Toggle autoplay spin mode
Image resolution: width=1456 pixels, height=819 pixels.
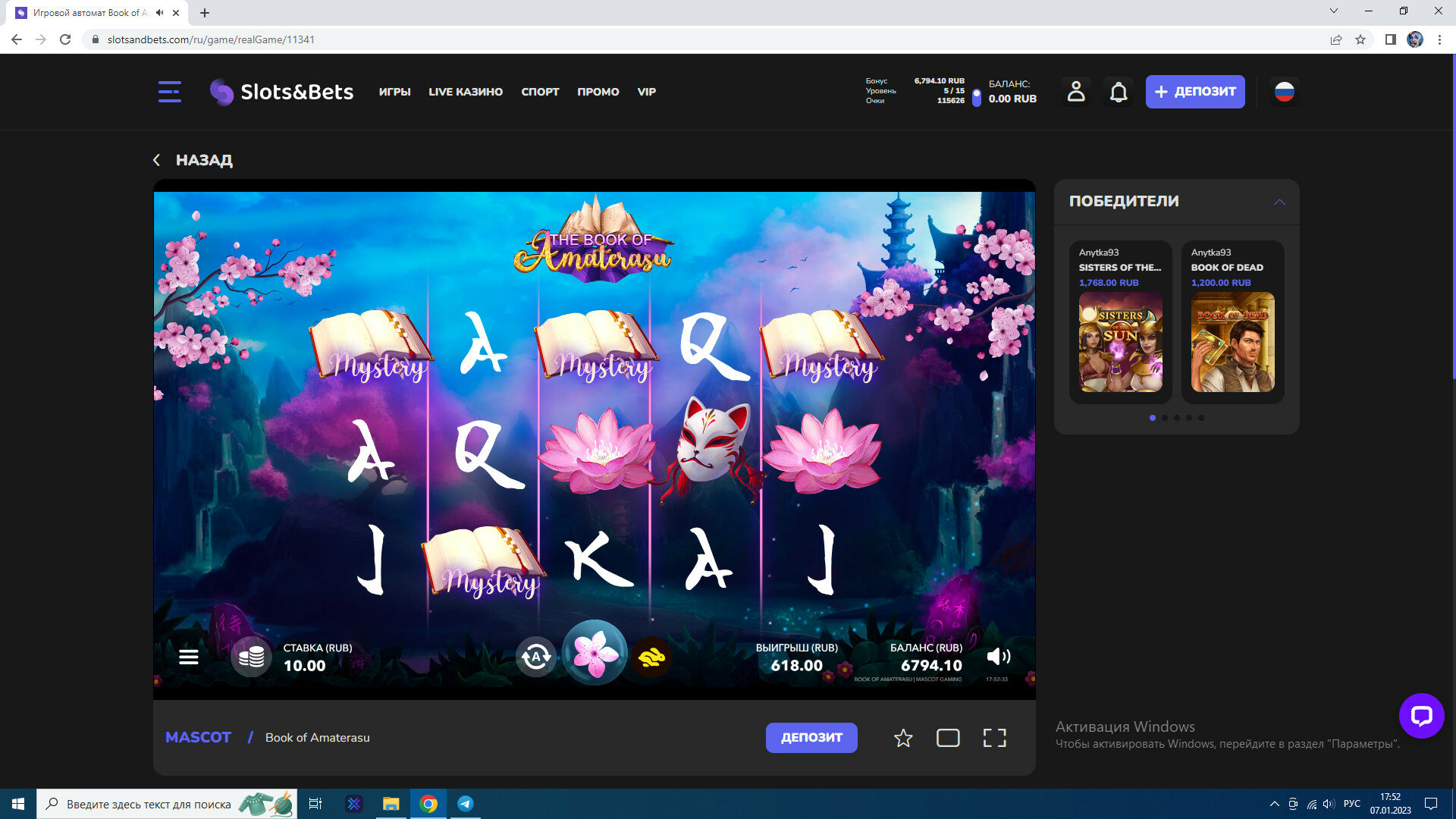click(x=536, y=657)
